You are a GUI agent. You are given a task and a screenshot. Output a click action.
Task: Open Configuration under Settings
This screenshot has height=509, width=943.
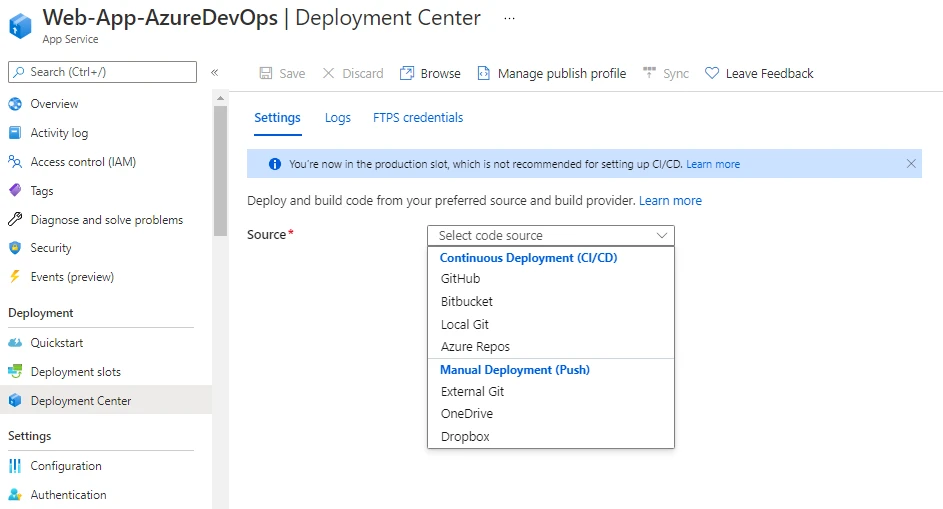pyautogui.click(x=66, y=466)
